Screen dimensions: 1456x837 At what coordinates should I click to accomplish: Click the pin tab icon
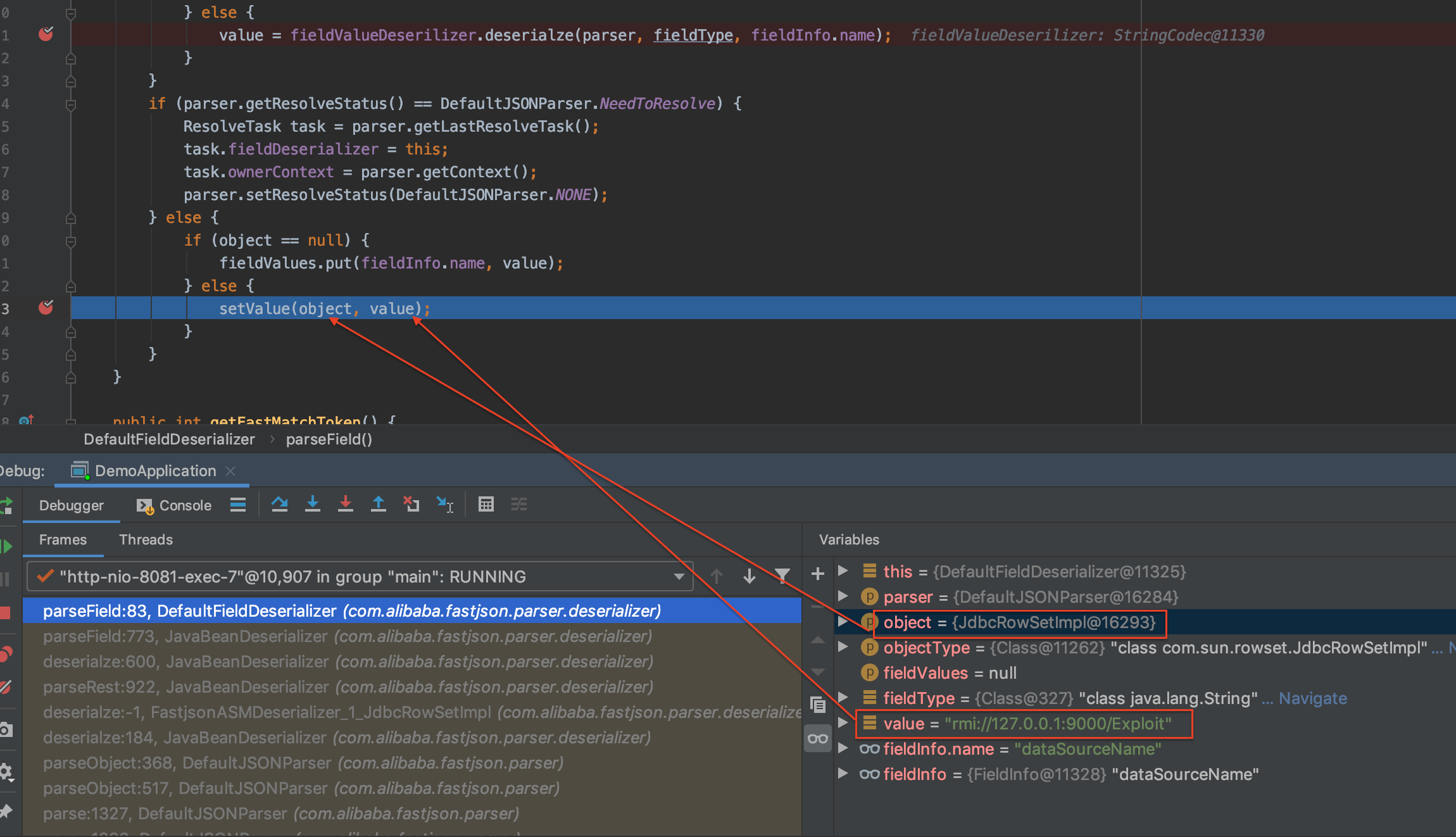pyautogui.click(x=6, y=811)
